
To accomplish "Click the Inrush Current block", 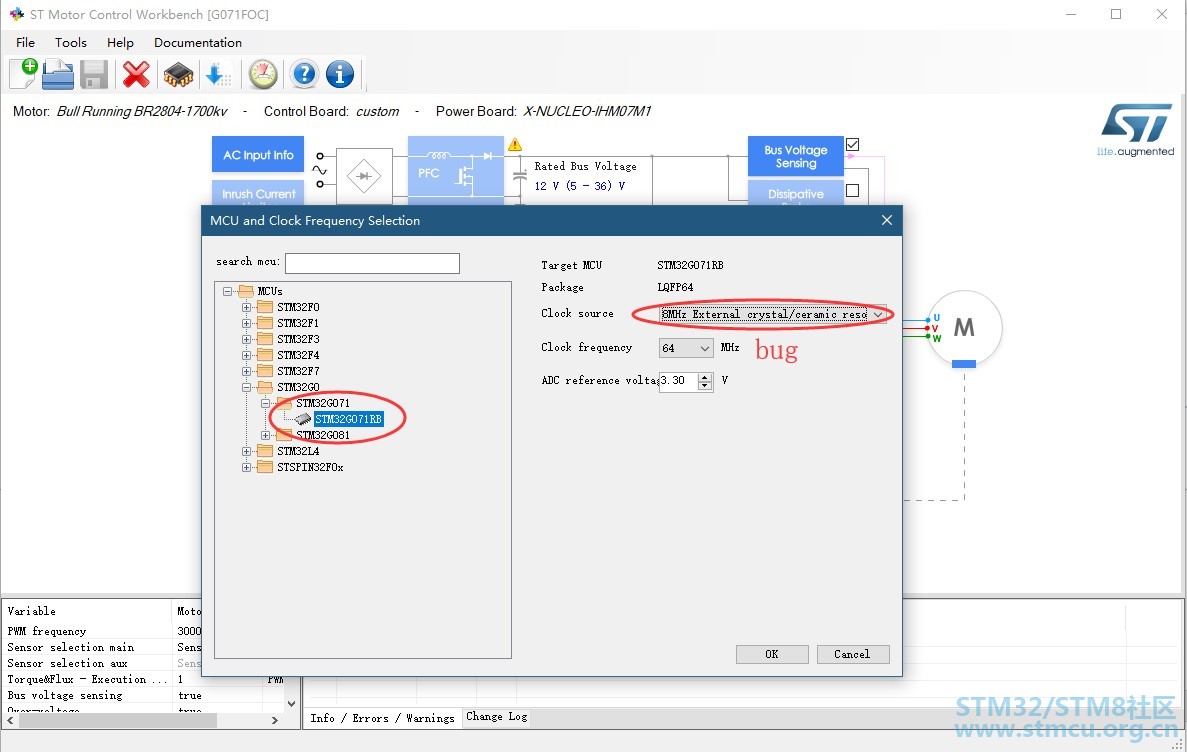I will [x=258, y=192].
